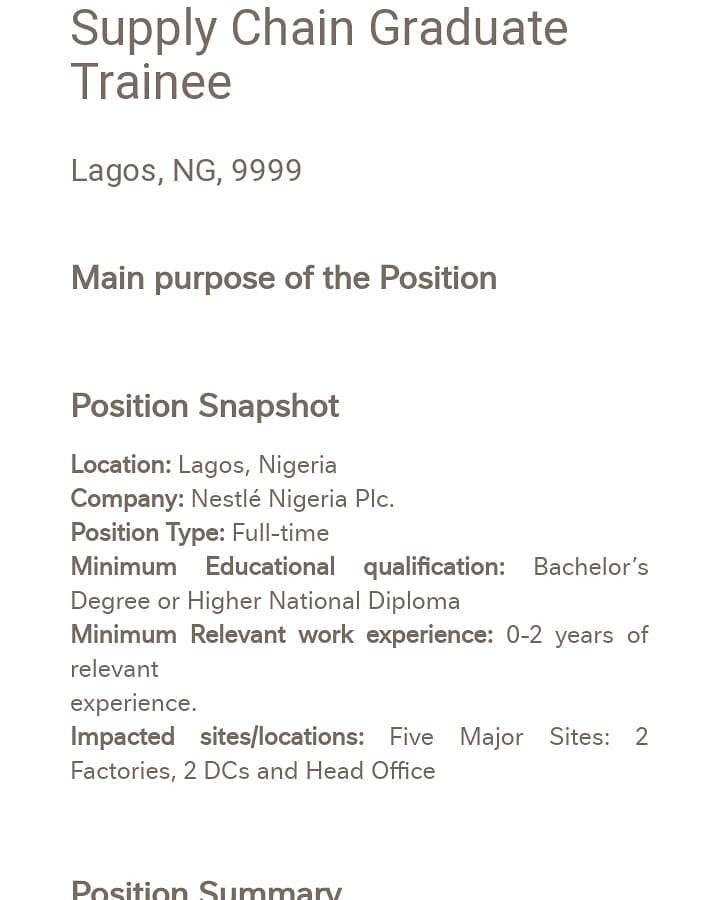Click Factories, 2 DCs and Head Office line
Screen dimensions: 720x900
253,771
